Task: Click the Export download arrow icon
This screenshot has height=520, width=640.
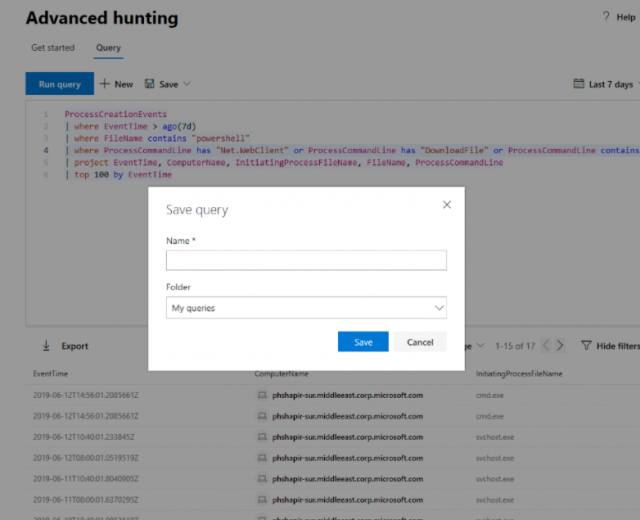Action: (46, 346)
